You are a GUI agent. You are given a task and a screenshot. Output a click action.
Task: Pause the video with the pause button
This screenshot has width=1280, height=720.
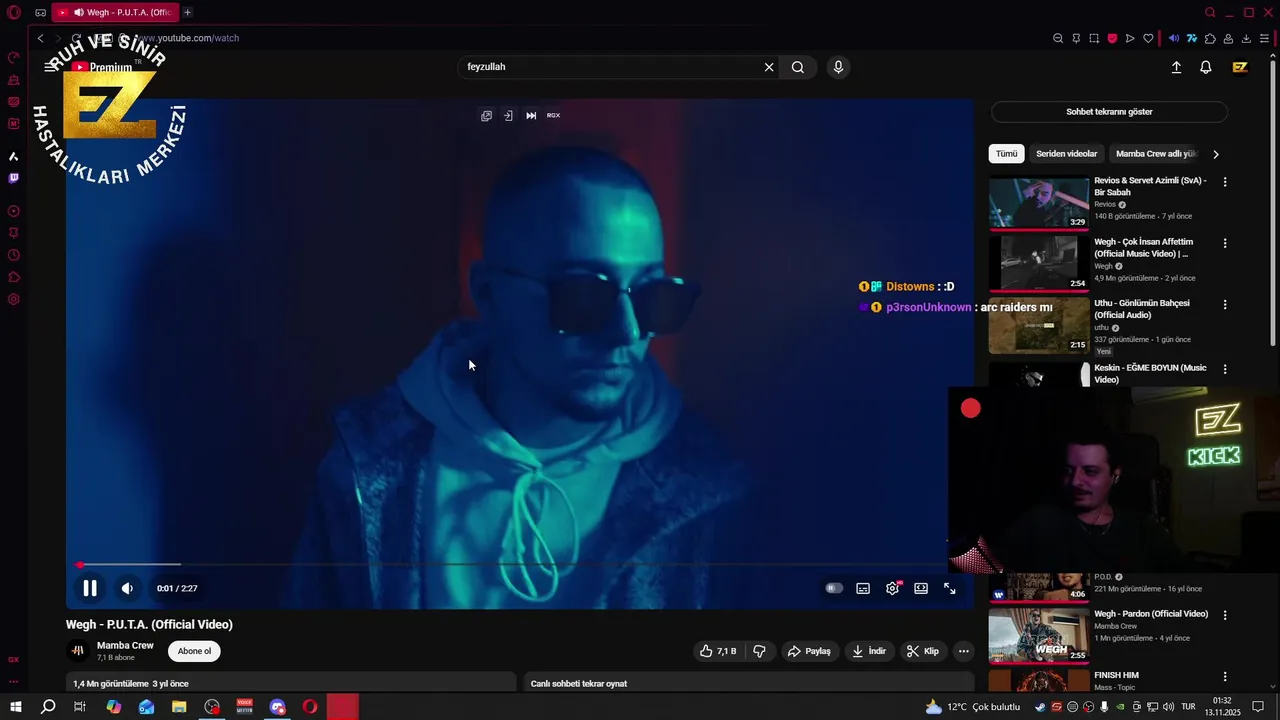pos(90,588)
